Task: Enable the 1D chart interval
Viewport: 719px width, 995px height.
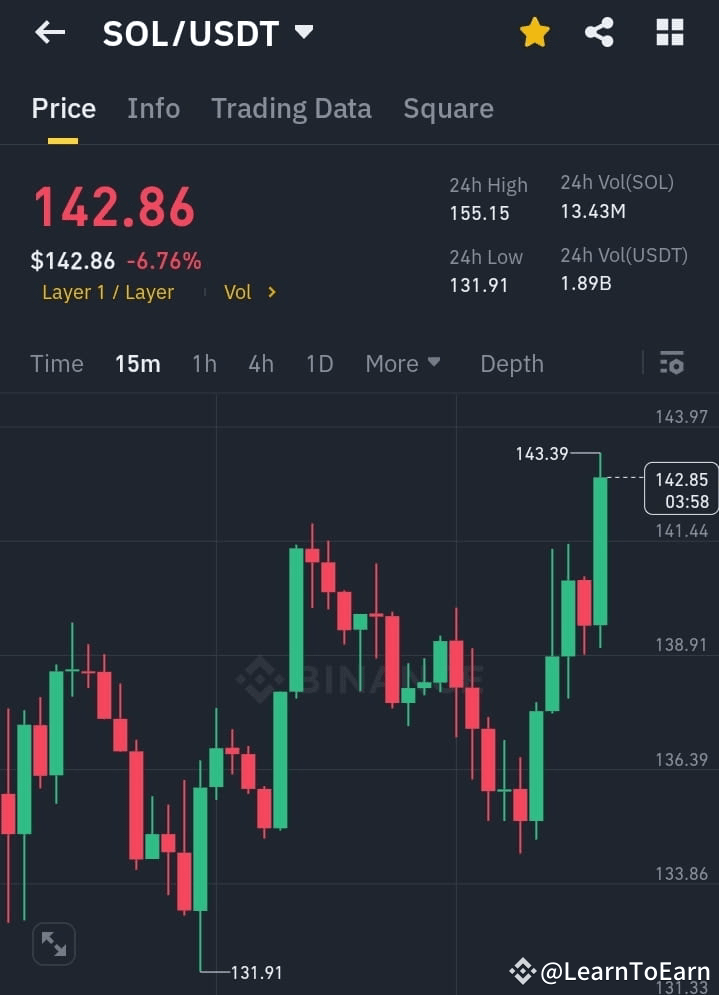Action: tap(319, 364)
